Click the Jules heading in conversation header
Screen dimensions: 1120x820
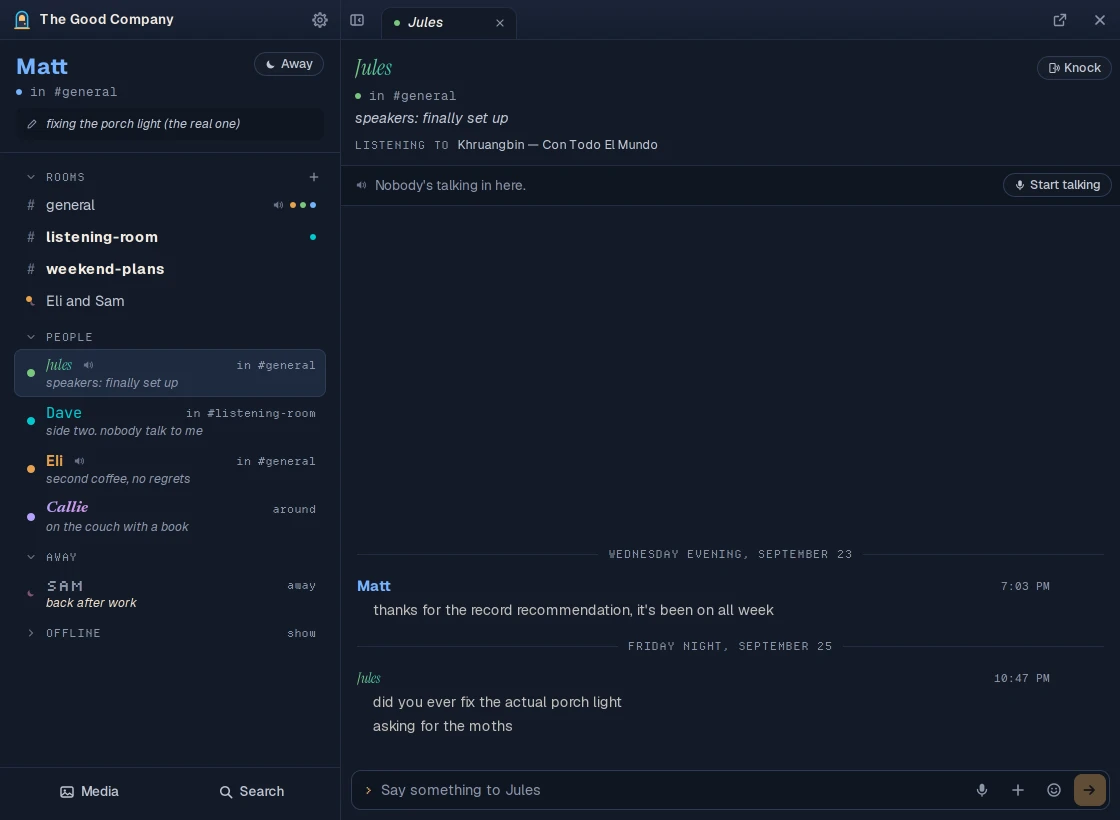point(374,67)
